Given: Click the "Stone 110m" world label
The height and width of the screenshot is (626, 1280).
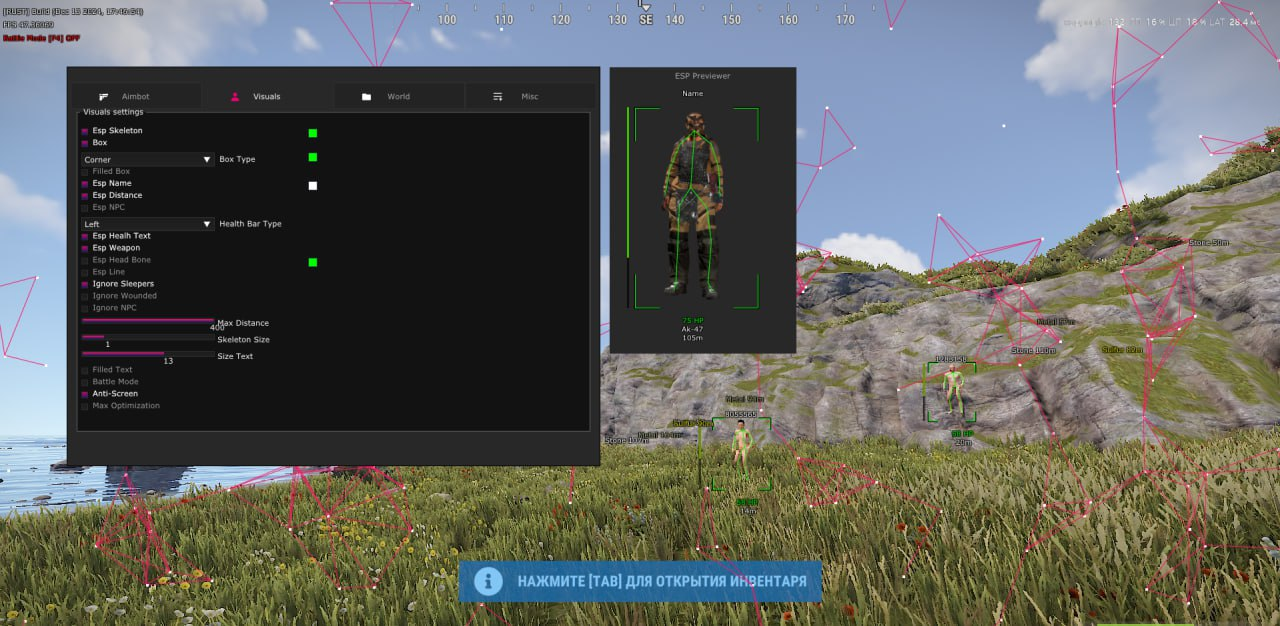Looking at the screenshot, I should tap(1033, 351).
